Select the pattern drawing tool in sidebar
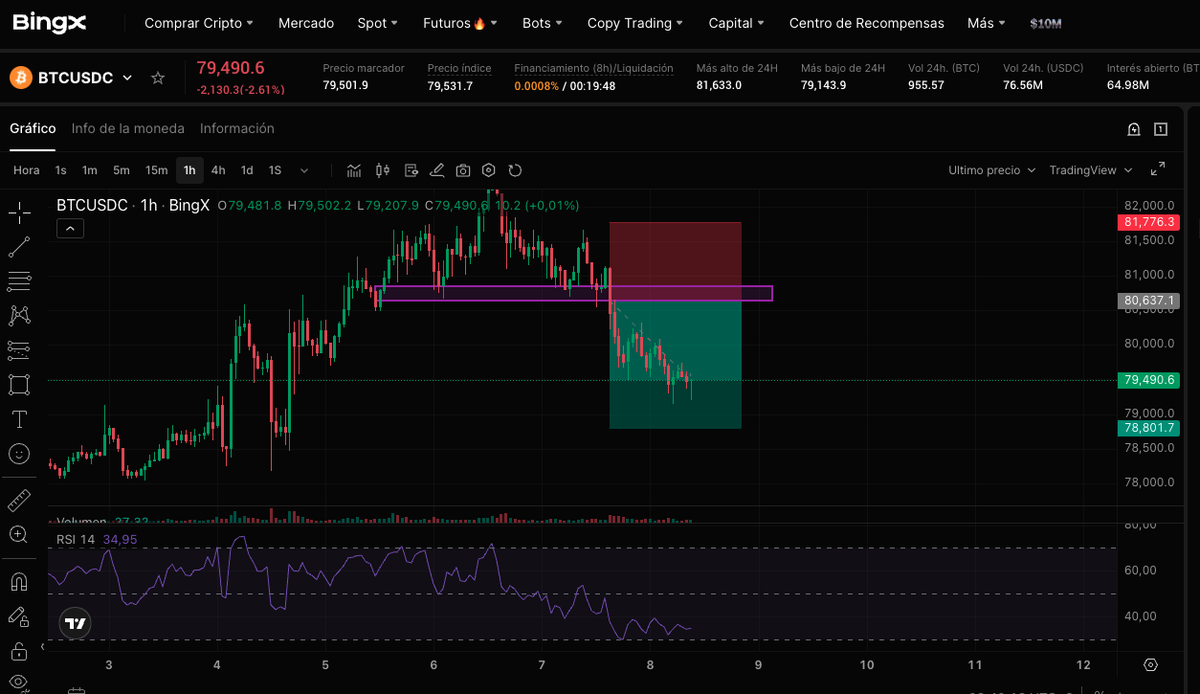 18,315
